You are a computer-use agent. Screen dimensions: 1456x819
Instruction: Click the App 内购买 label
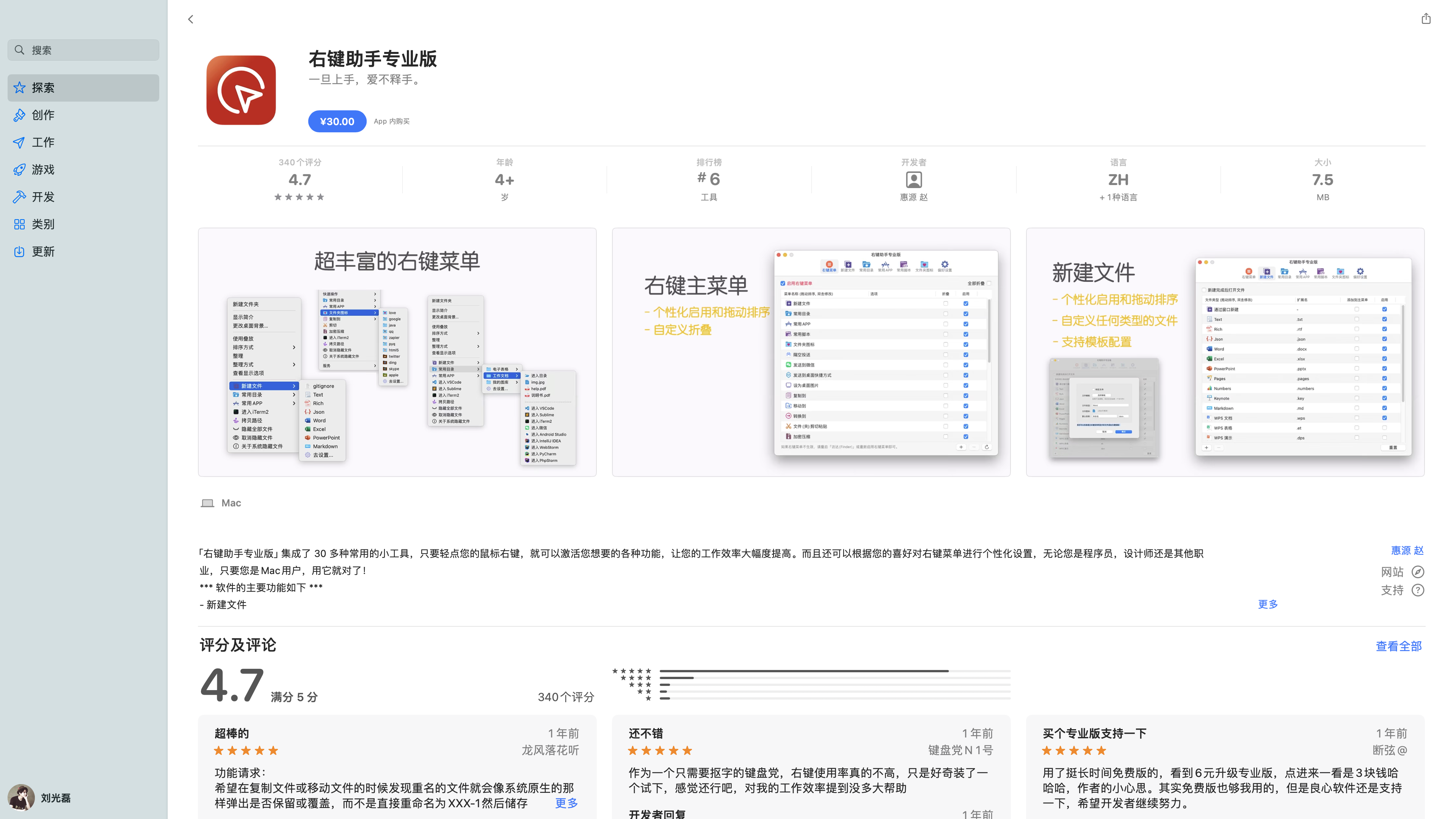coord(392,121)
